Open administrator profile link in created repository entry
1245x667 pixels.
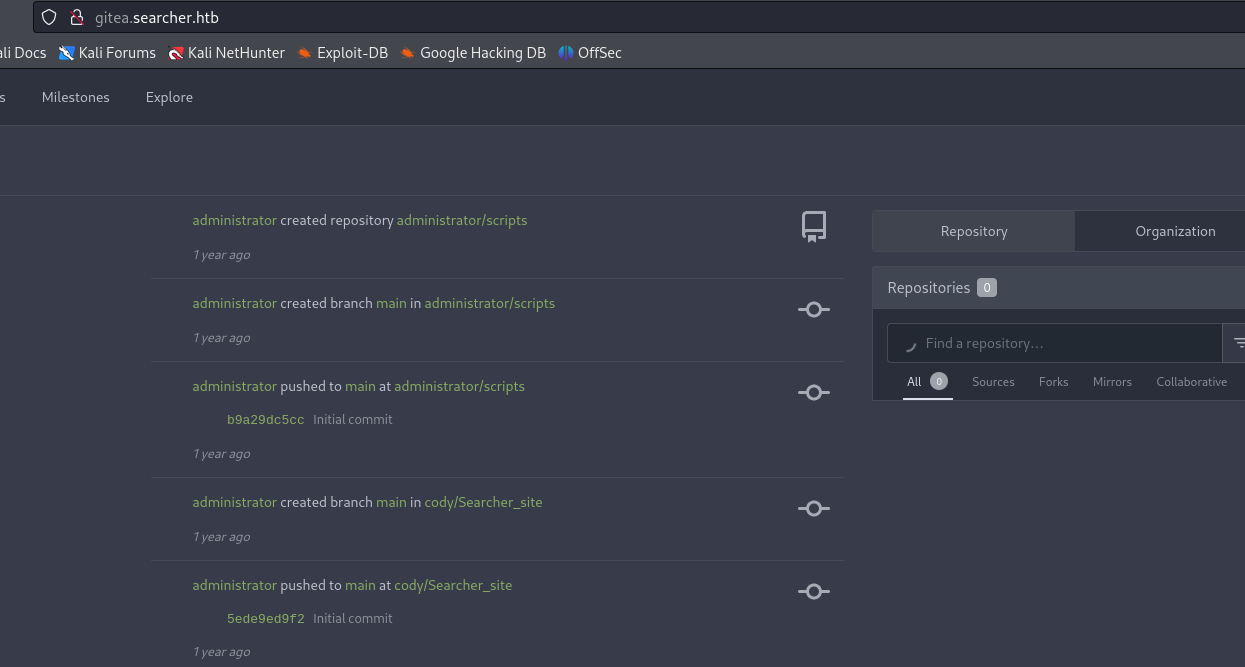click(x=235, y=220)
